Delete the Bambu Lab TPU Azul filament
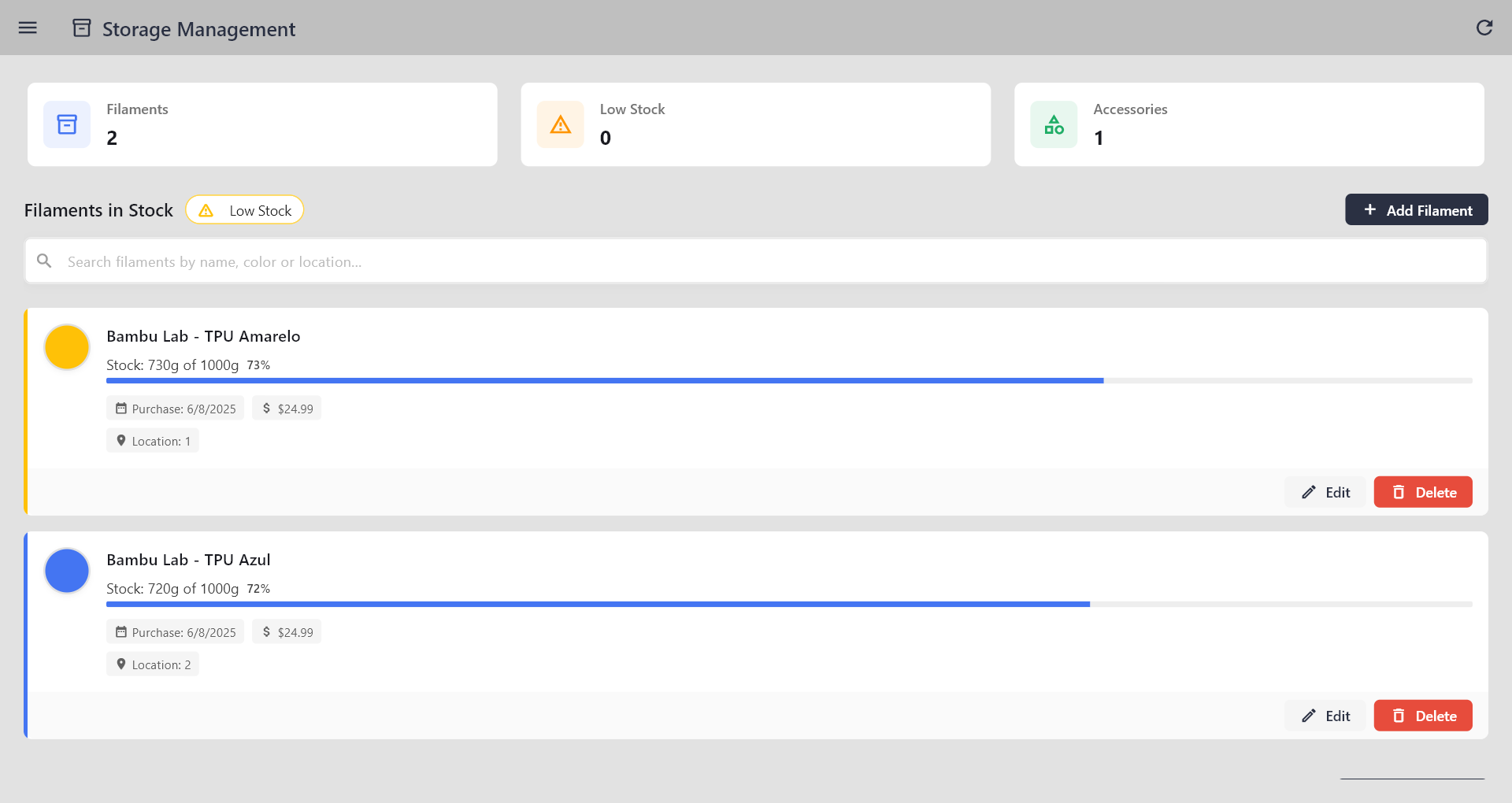The image size is (1512, 803). (1422, 716)
